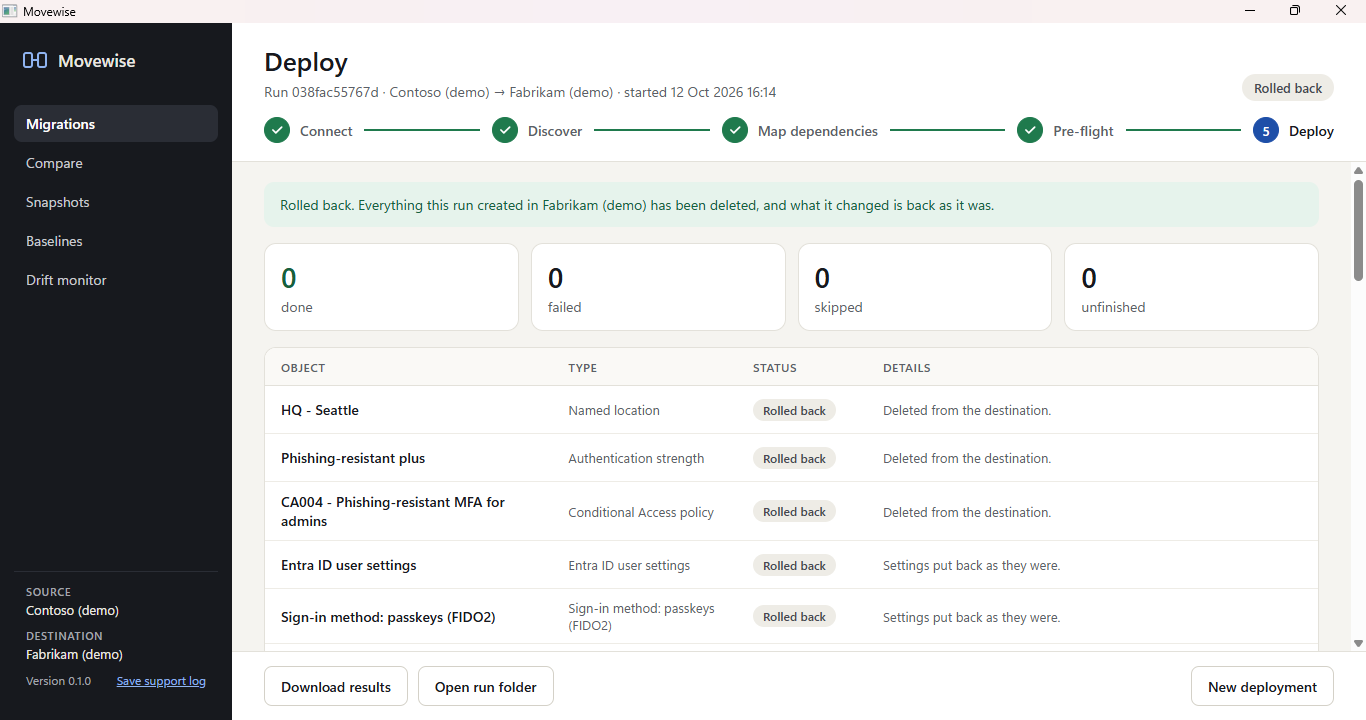Click the scrollbar down arrow of the results list
The height and width of the screenshot is (720, 1366).
pyautogui.click(x=1359, y=643)
